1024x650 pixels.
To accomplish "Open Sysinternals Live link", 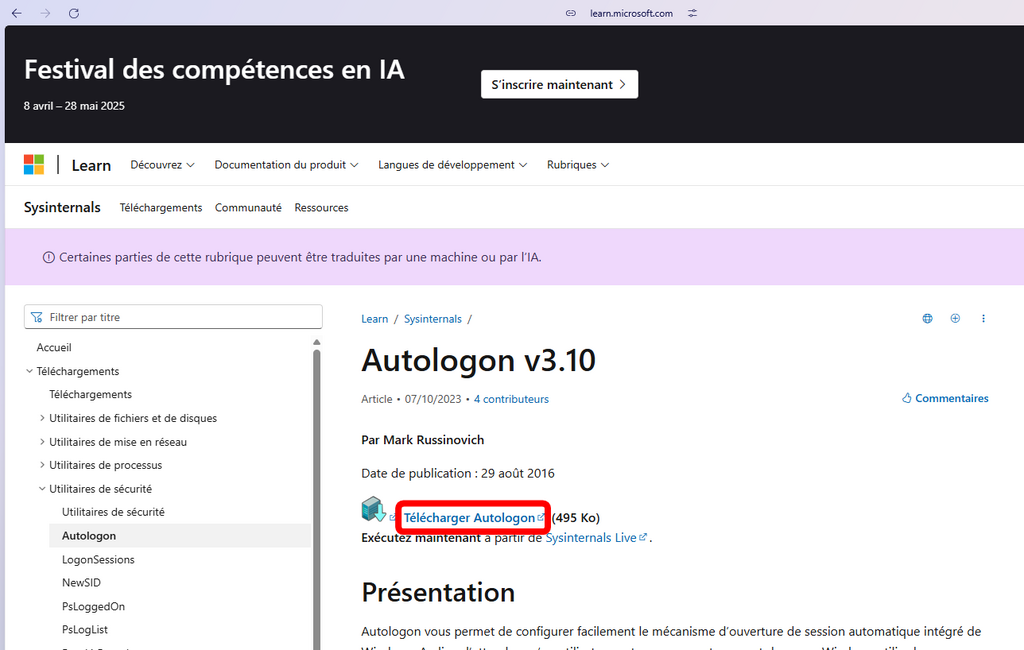I will pos(596,538).
